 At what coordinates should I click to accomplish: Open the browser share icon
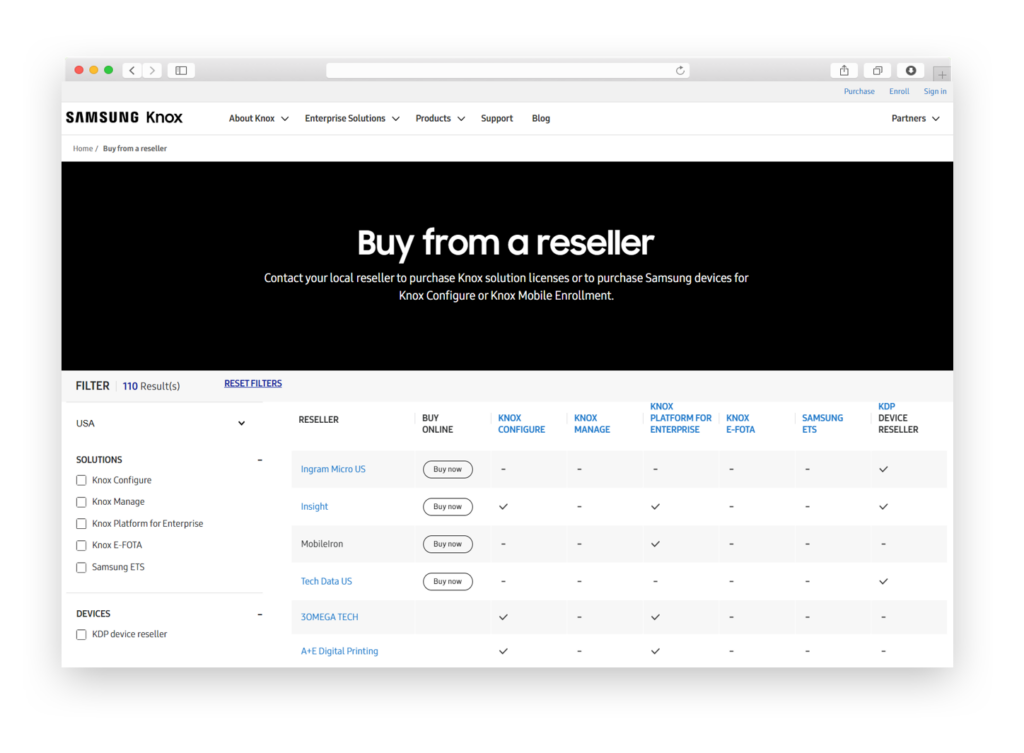(x=844, y=71)
